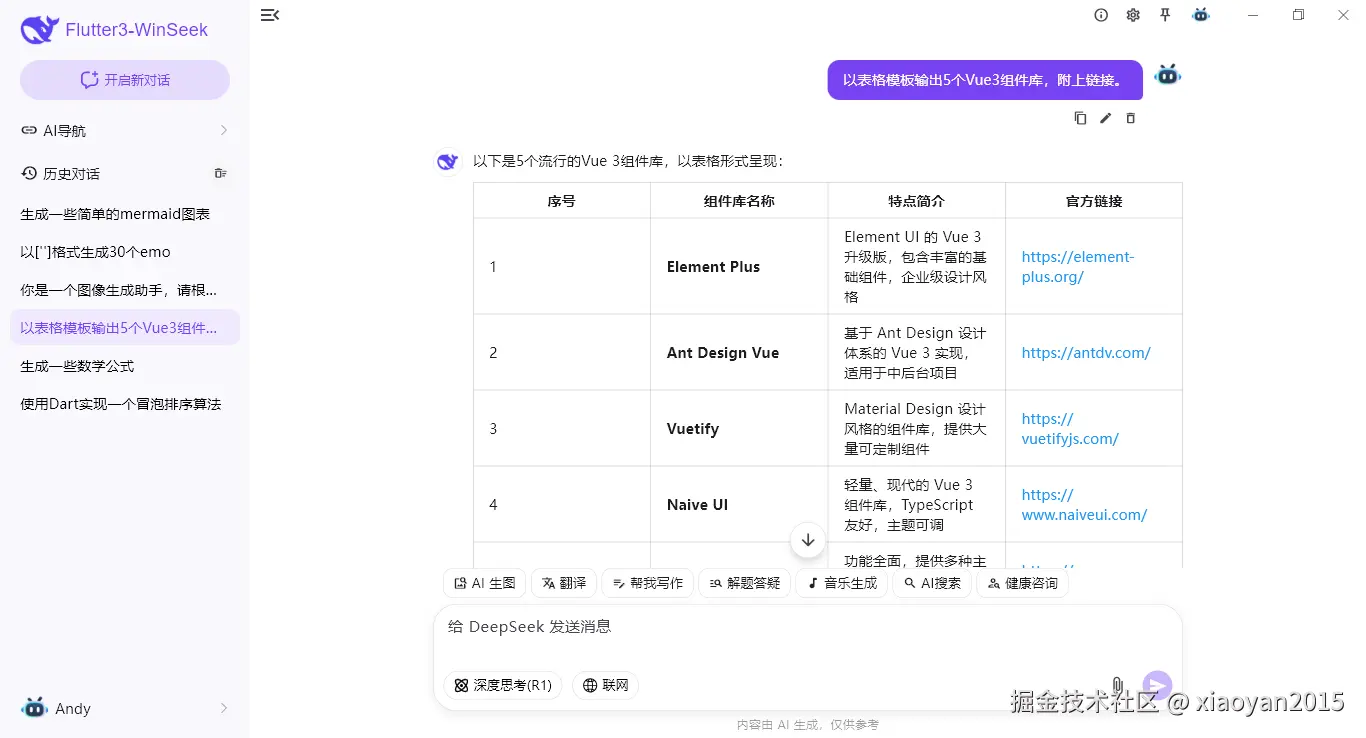The image size is (1366, 738).
Task: Toggle 联网 web access on
Action: [x=605, y=685]
